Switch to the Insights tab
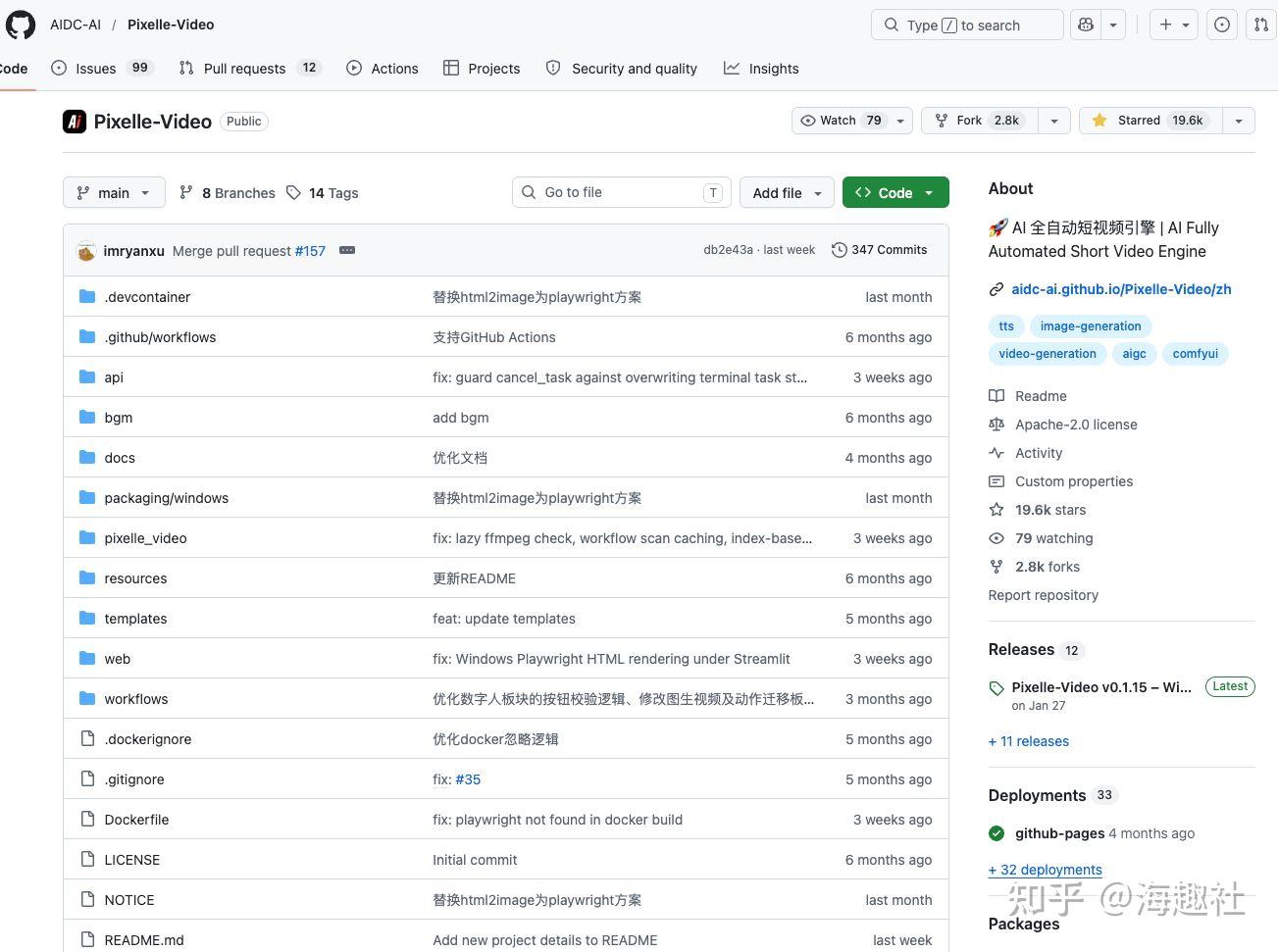This screenshot has width=1278, height=952. [x=761, y=68]
